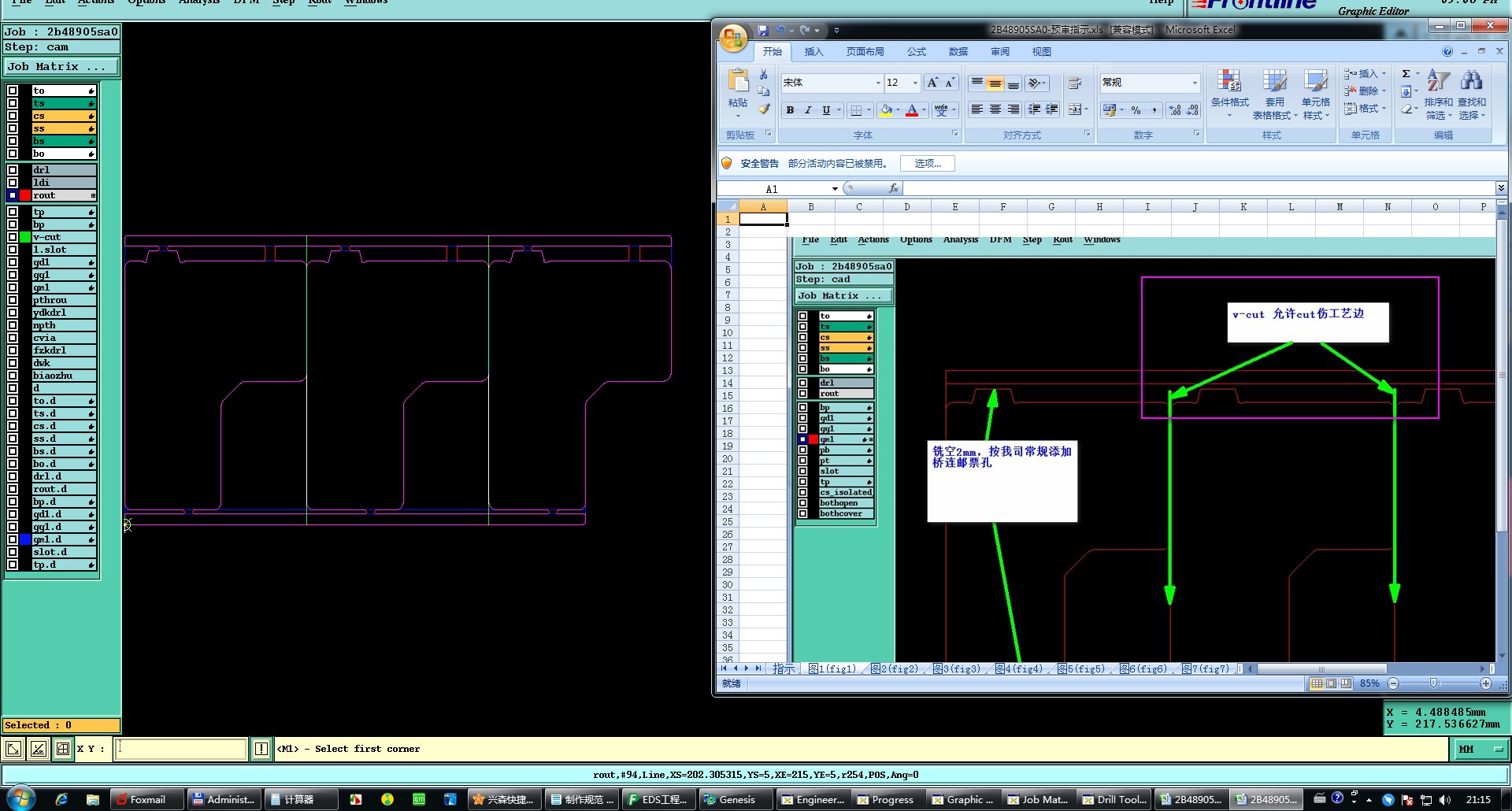Viewport: 1512px width, 811px height.
Task: Center-align text horizontally in Excel
Action: point(995,109)
